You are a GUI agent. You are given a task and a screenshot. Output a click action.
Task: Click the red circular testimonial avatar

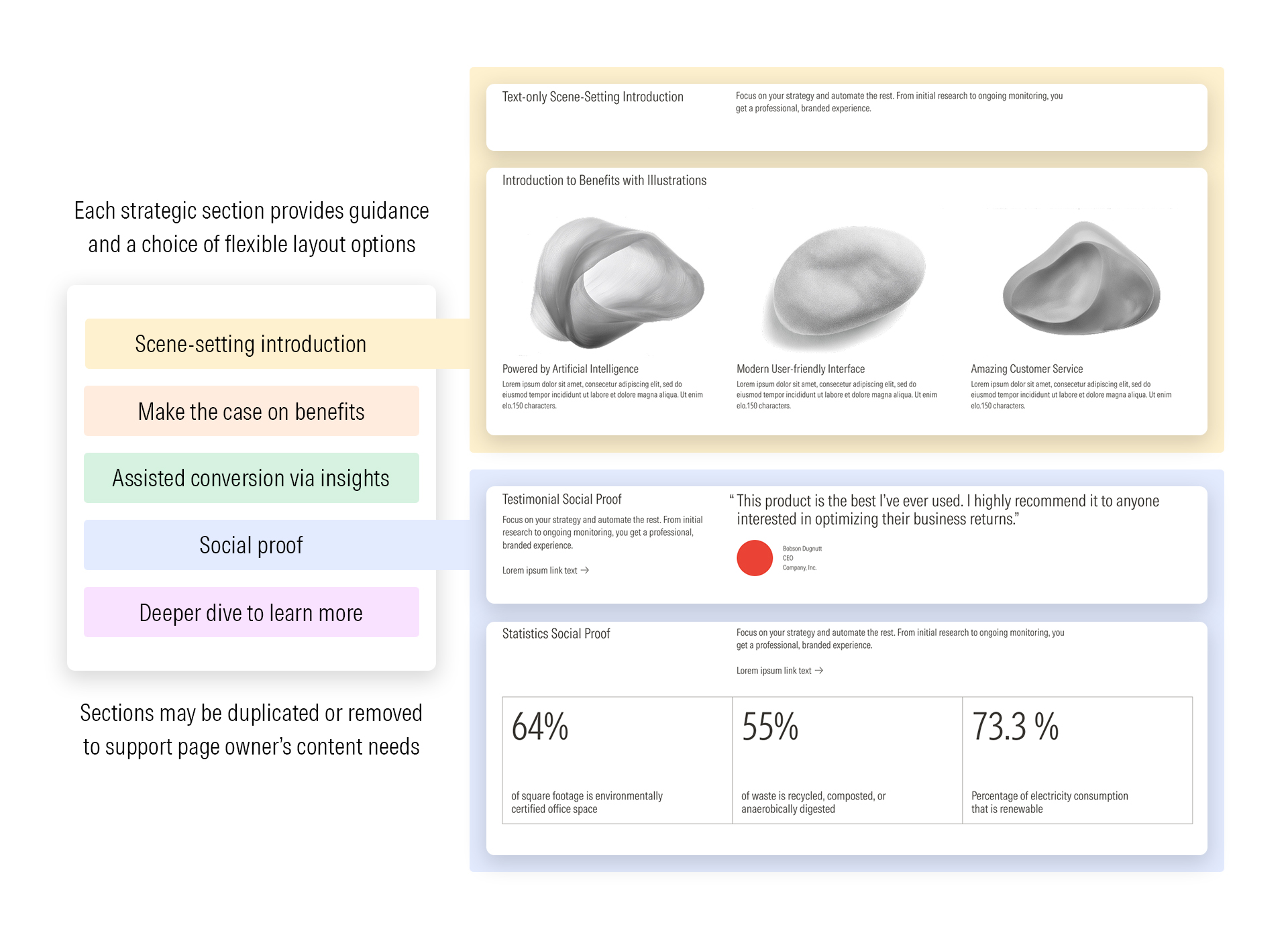[755, 558]
